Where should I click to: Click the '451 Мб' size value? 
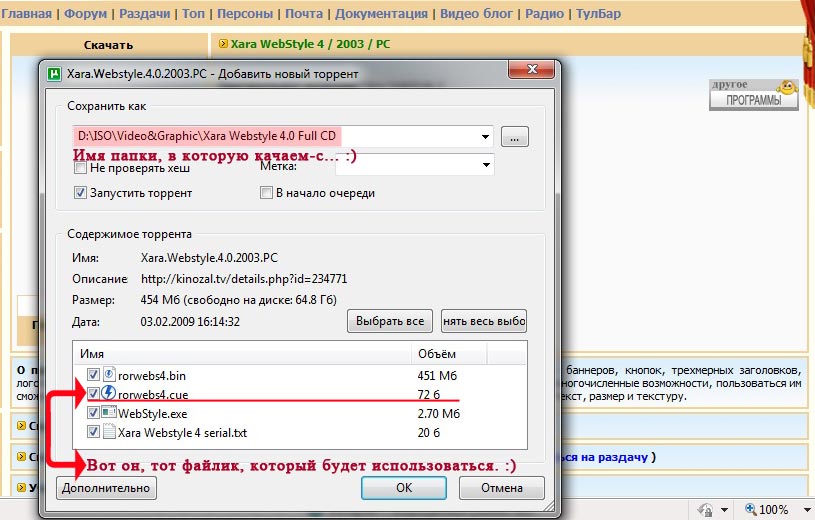[x=437, y=375]
